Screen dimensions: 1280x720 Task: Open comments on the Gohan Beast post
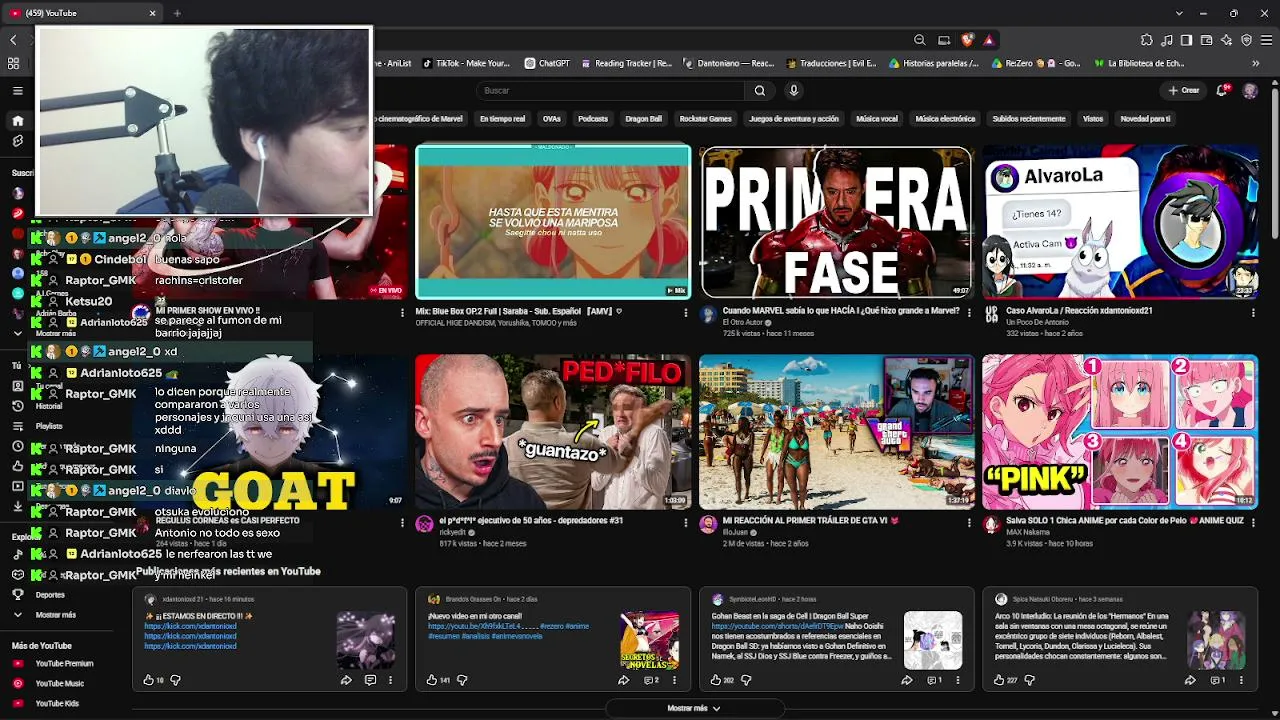934,680
